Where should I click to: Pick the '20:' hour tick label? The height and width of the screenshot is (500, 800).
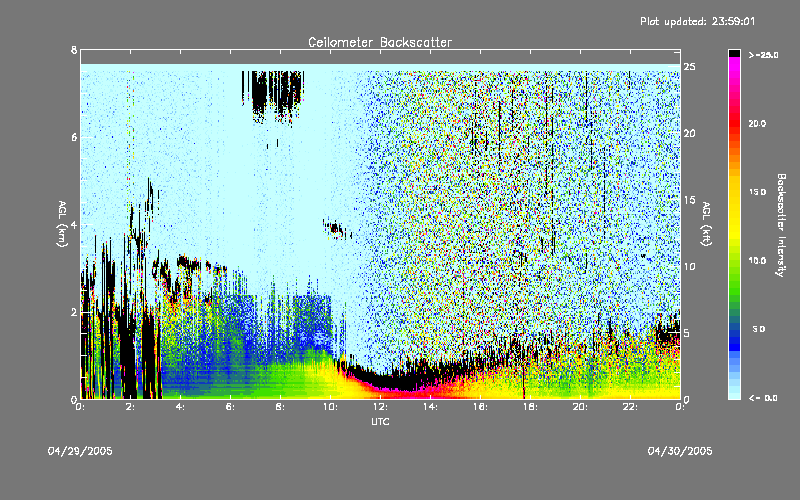[580, 407]
